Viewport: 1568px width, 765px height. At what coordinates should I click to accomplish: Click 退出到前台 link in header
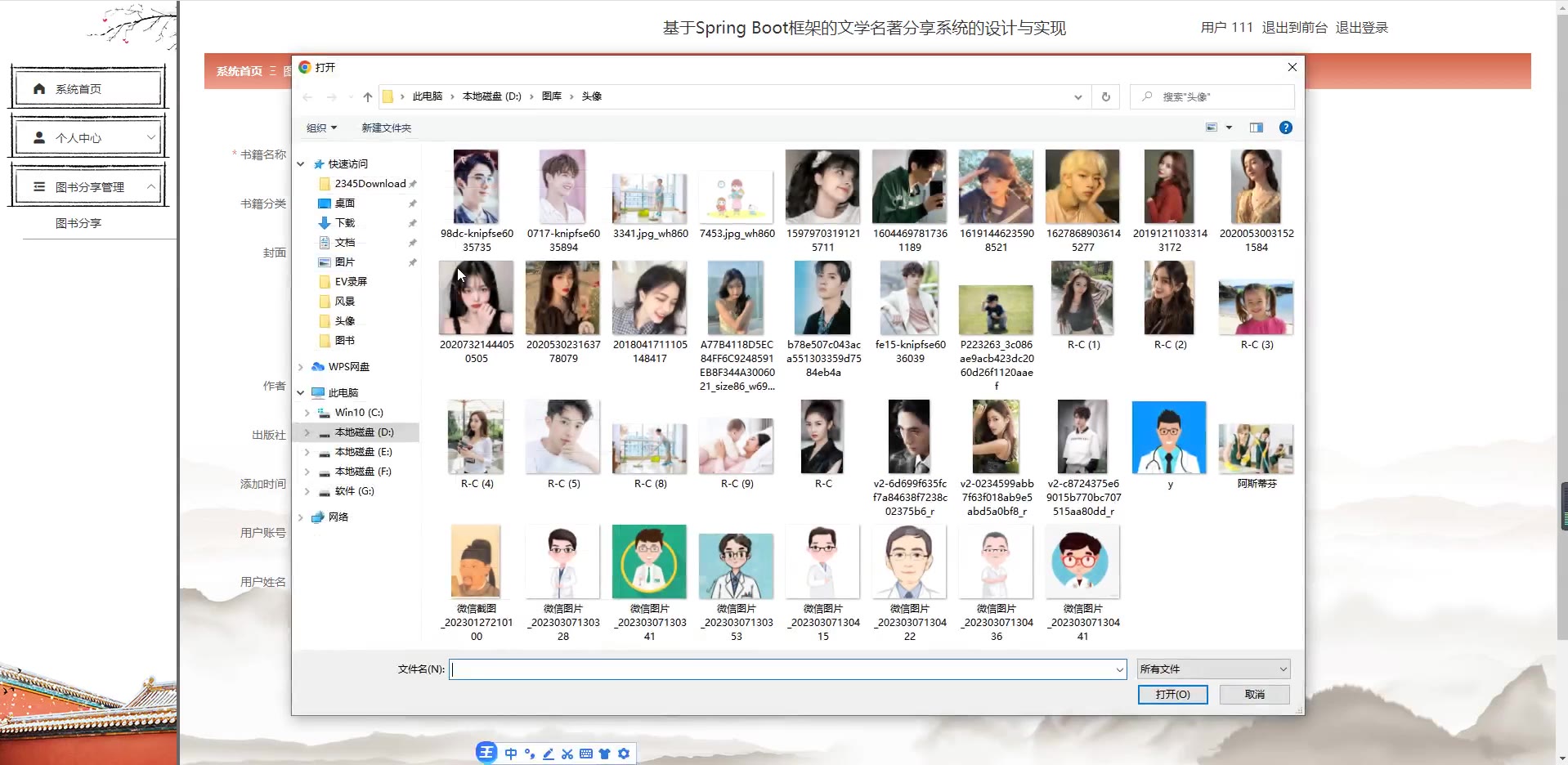click(x=1294, y=28)
